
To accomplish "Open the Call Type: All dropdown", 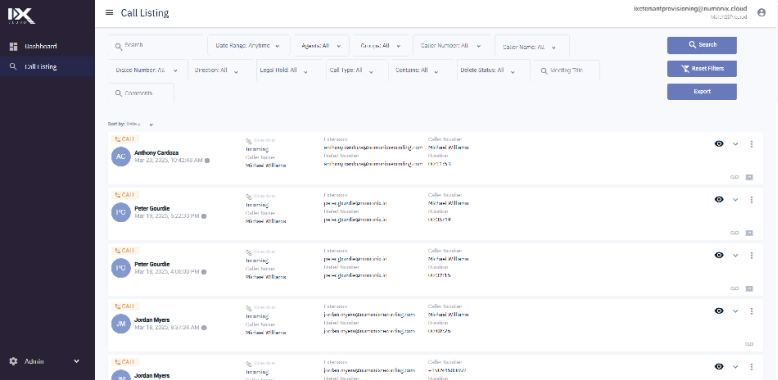I will 356,70.
